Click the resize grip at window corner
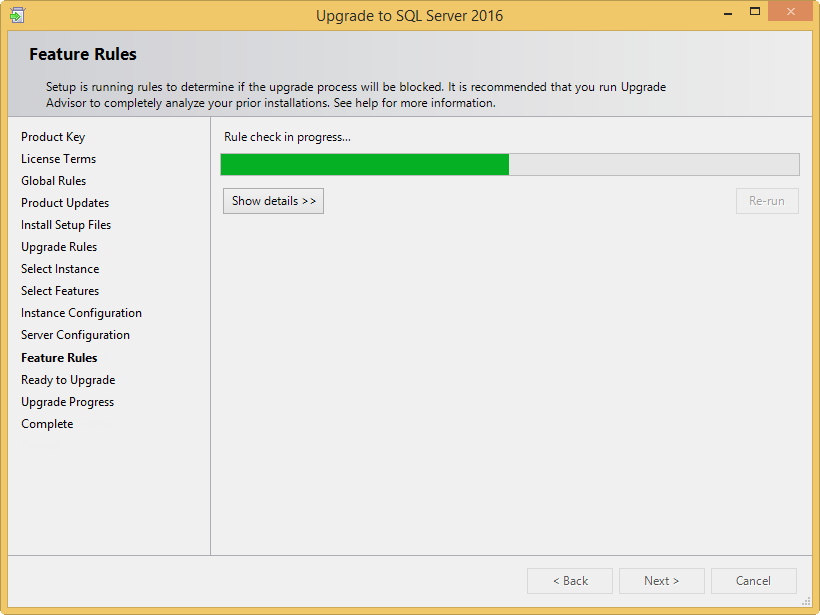820x615 pixels. pyautogui.click(x=806, y=601)
